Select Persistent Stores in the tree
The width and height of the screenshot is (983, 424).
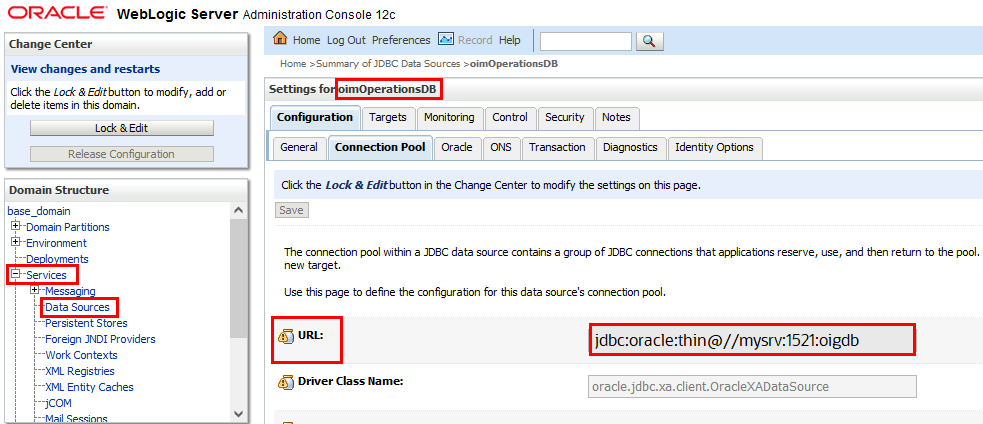[x=87, y=323]
